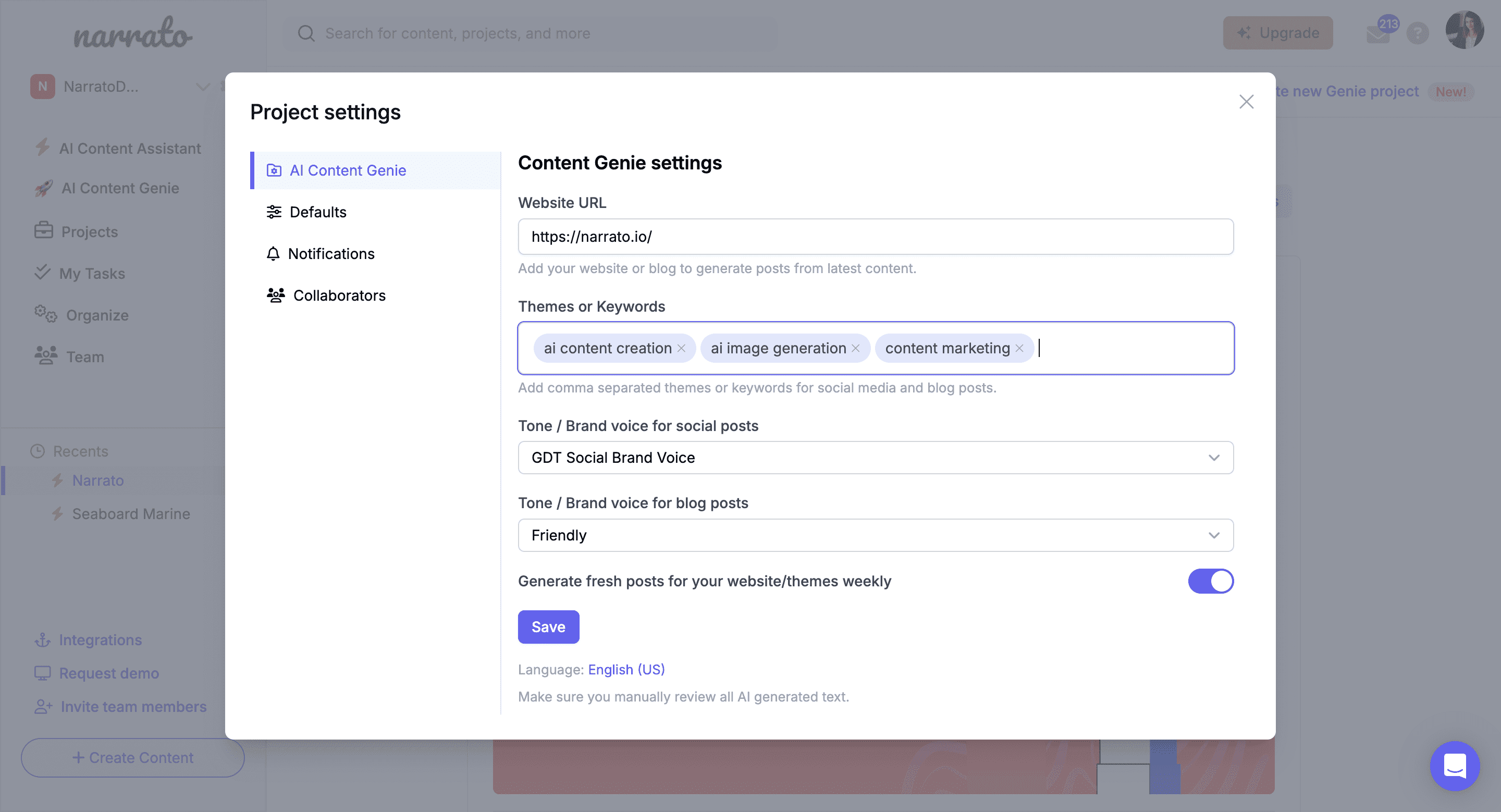
Task: Remove the content marketing keyword tag
Action: 1020,347
